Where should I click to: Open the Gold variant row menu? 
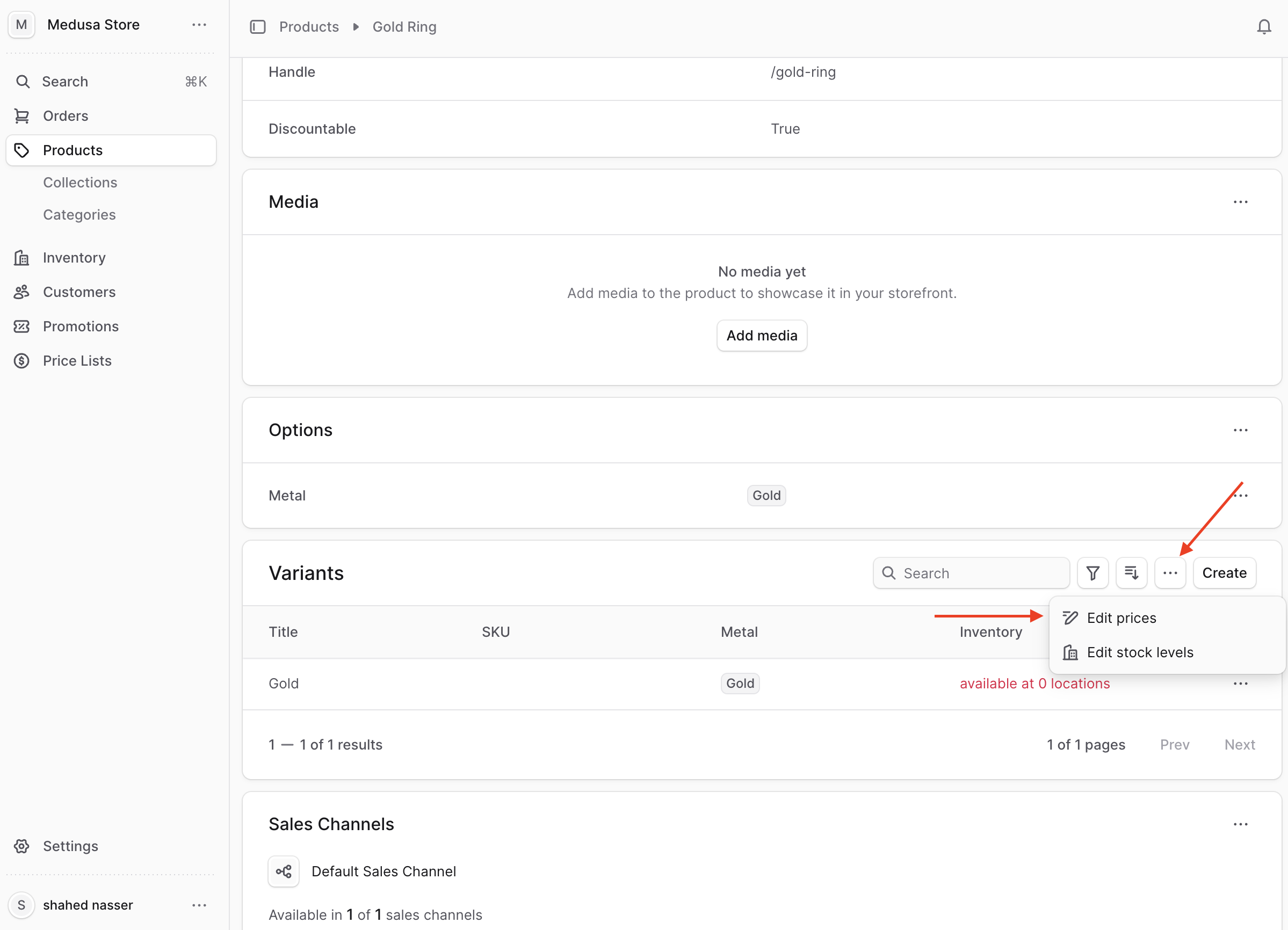click(x=1241, y=683)
